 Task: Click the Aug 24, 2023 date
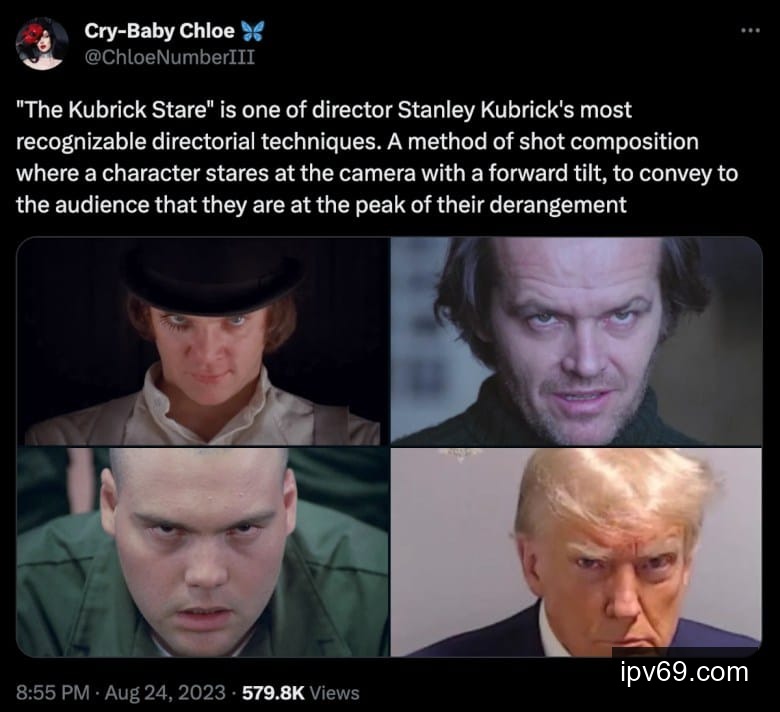(x=165, y=693)
